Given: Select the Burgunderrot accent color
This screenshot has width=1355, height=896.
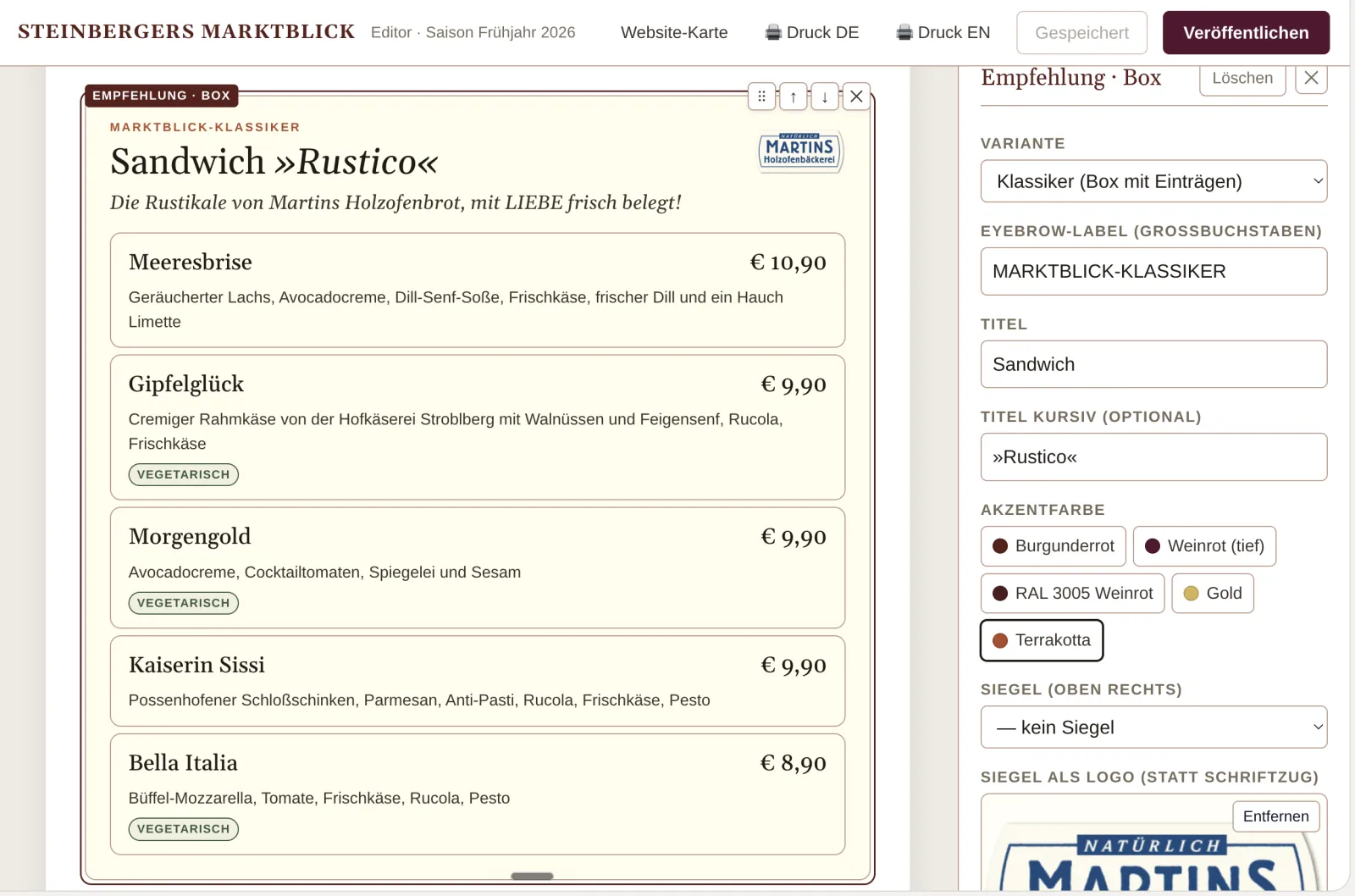Looking at the screenshot, I should 1054,546.
